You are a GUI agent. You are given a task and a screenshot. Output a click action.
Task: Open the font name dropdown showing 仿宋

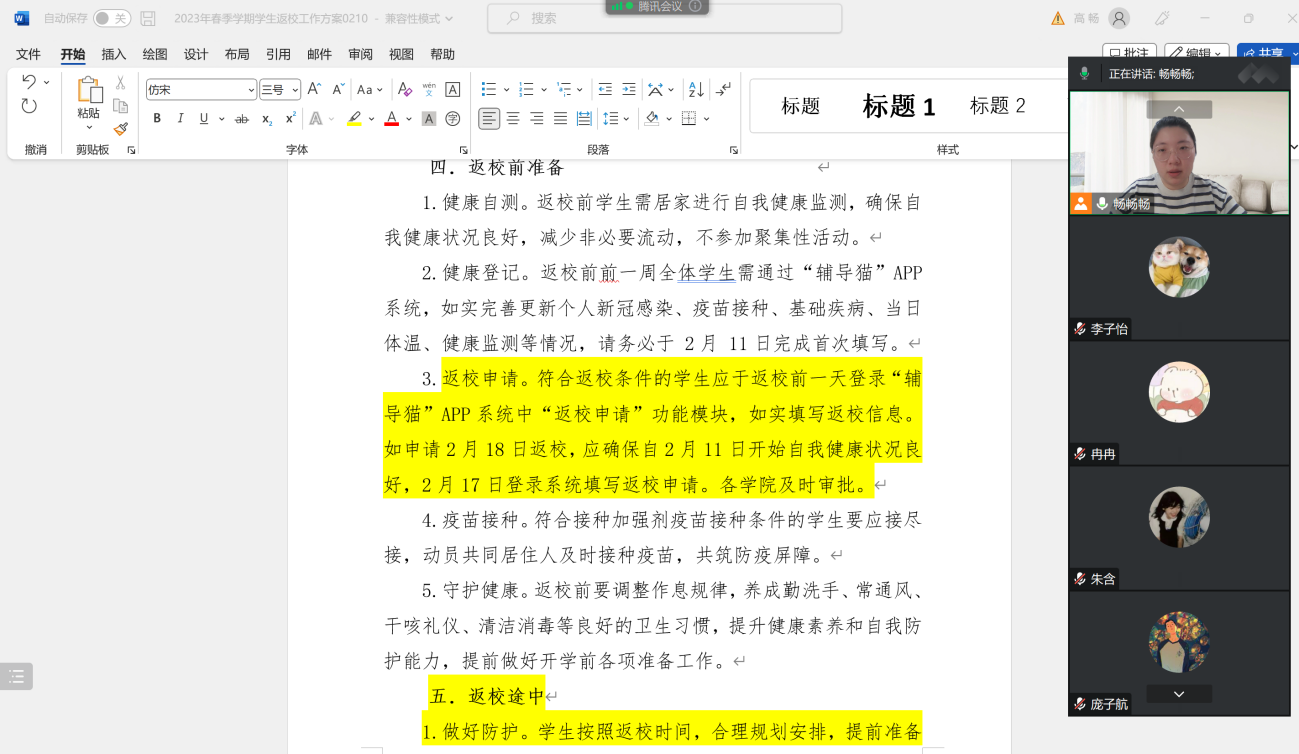pyautogui.click(x=251, y=90)
